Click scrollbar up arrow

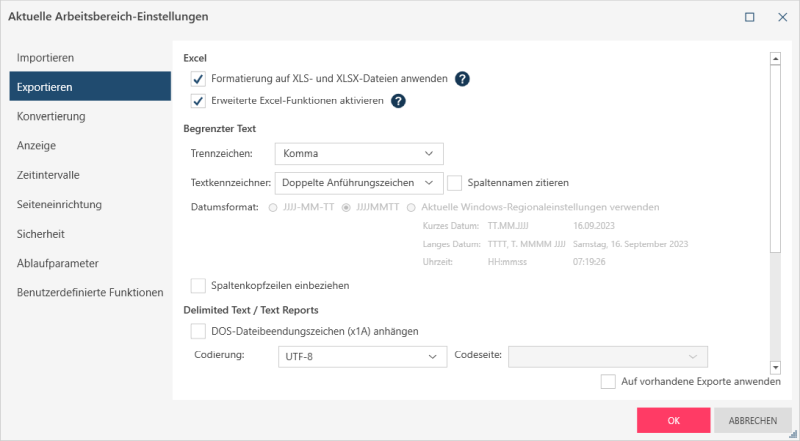(774, 59)
